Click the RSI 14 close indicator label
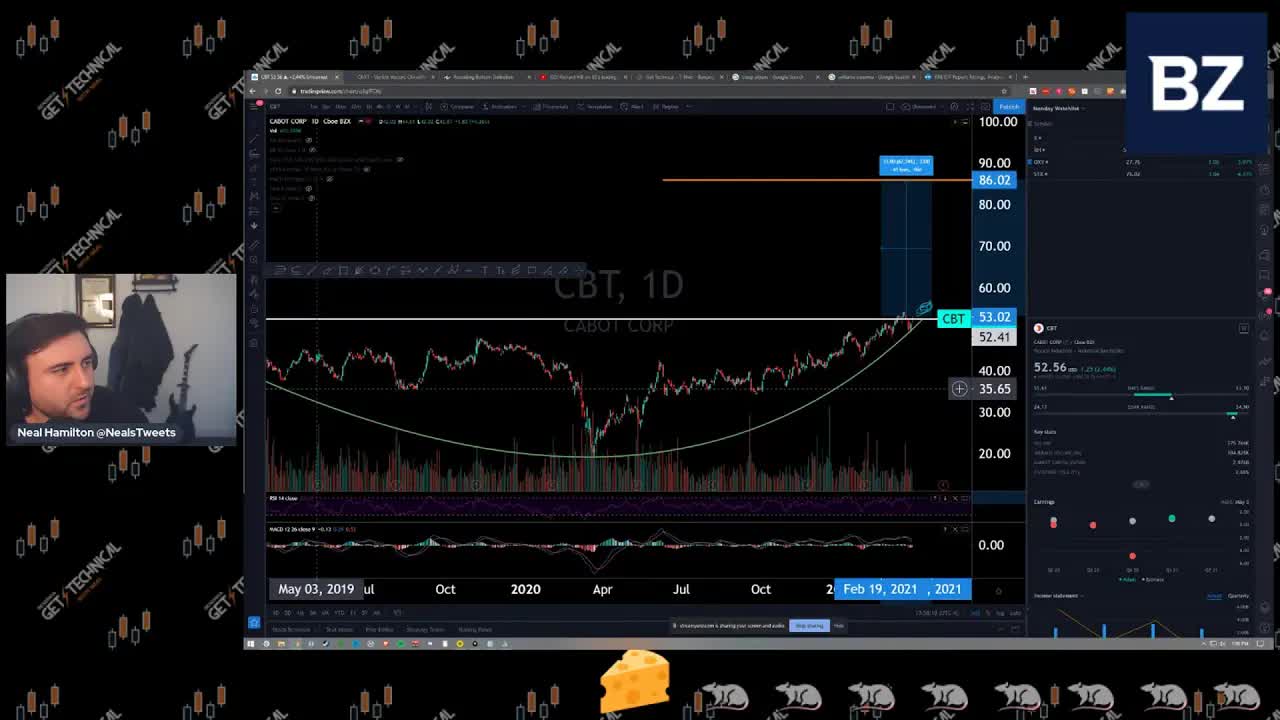The image size is (1280, 720). point(283,499)
